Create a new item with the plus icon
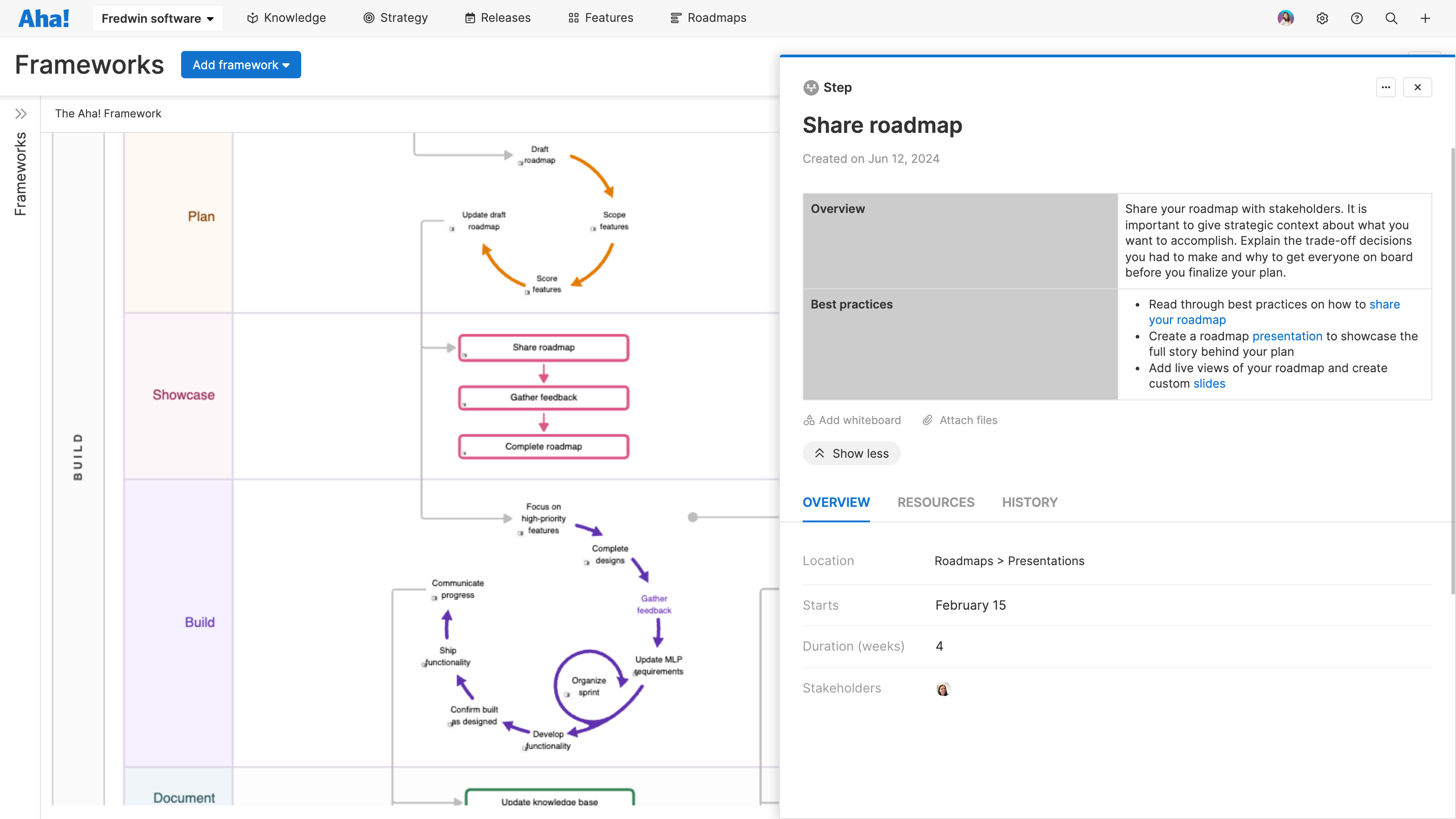 [x=1425, y=18]
